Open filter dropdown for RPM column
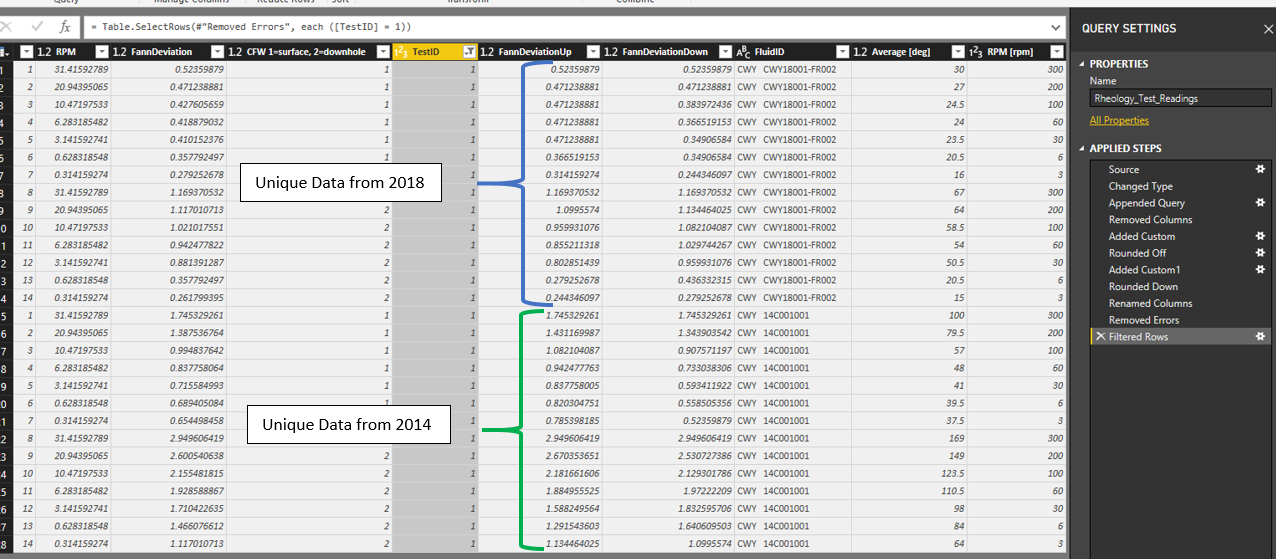Screen dimensions: 1276x559 click(101, 51)
